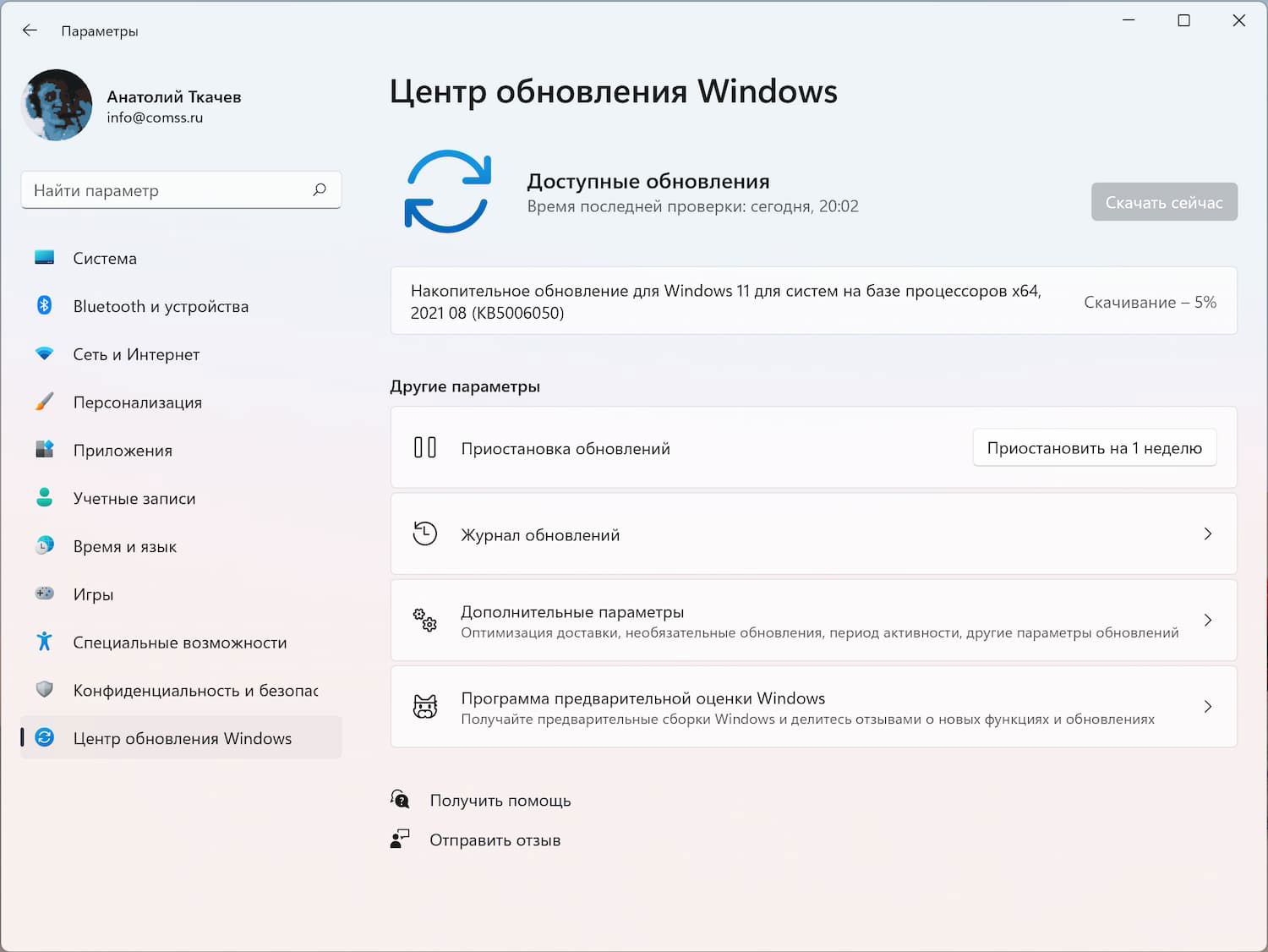Screen dimensions: 1268x952
Task: Click Приостановить на 1 неделю
Action: pos(1094,447)
